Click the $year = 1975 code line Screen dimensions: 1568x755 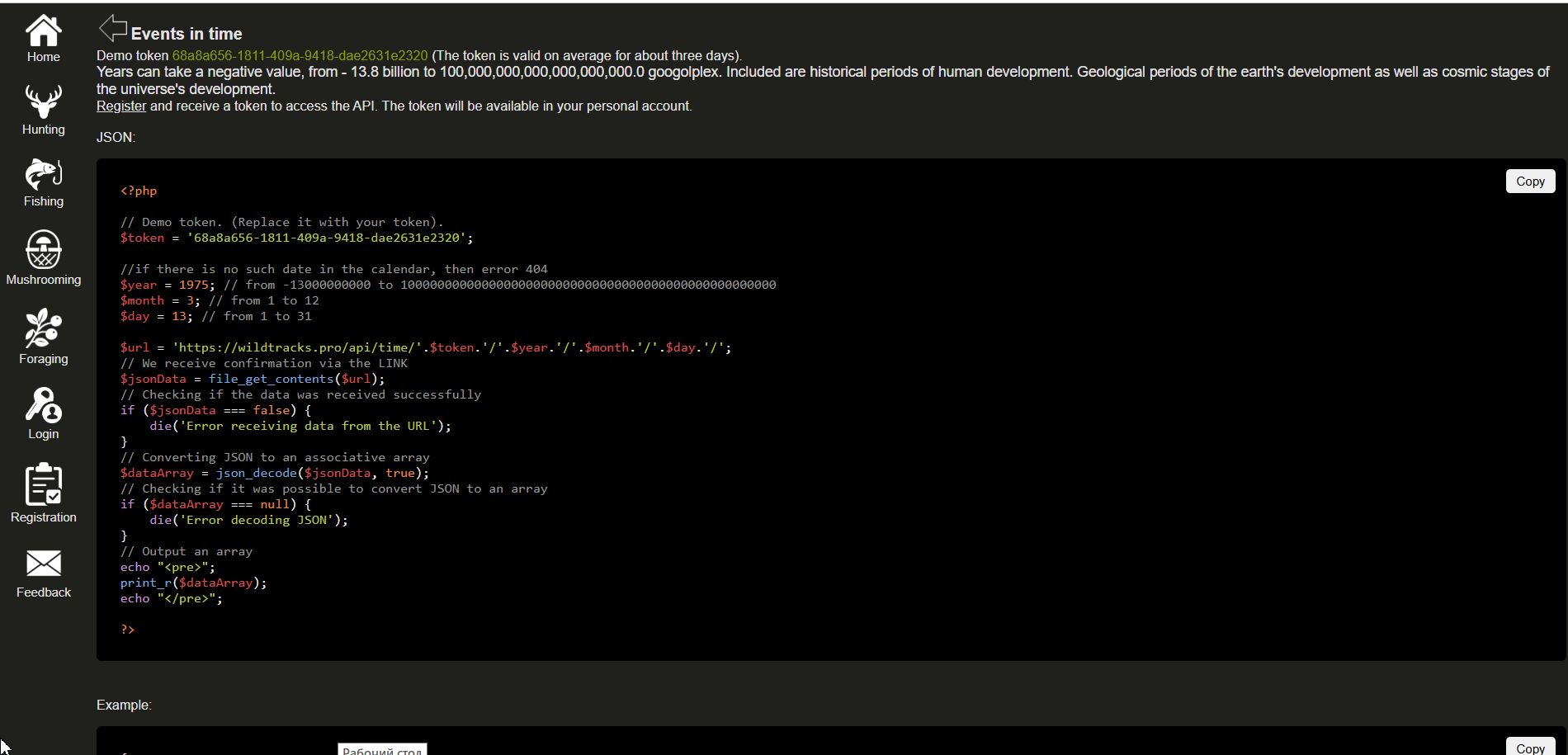pyautogui.click(x=448, y=285)
